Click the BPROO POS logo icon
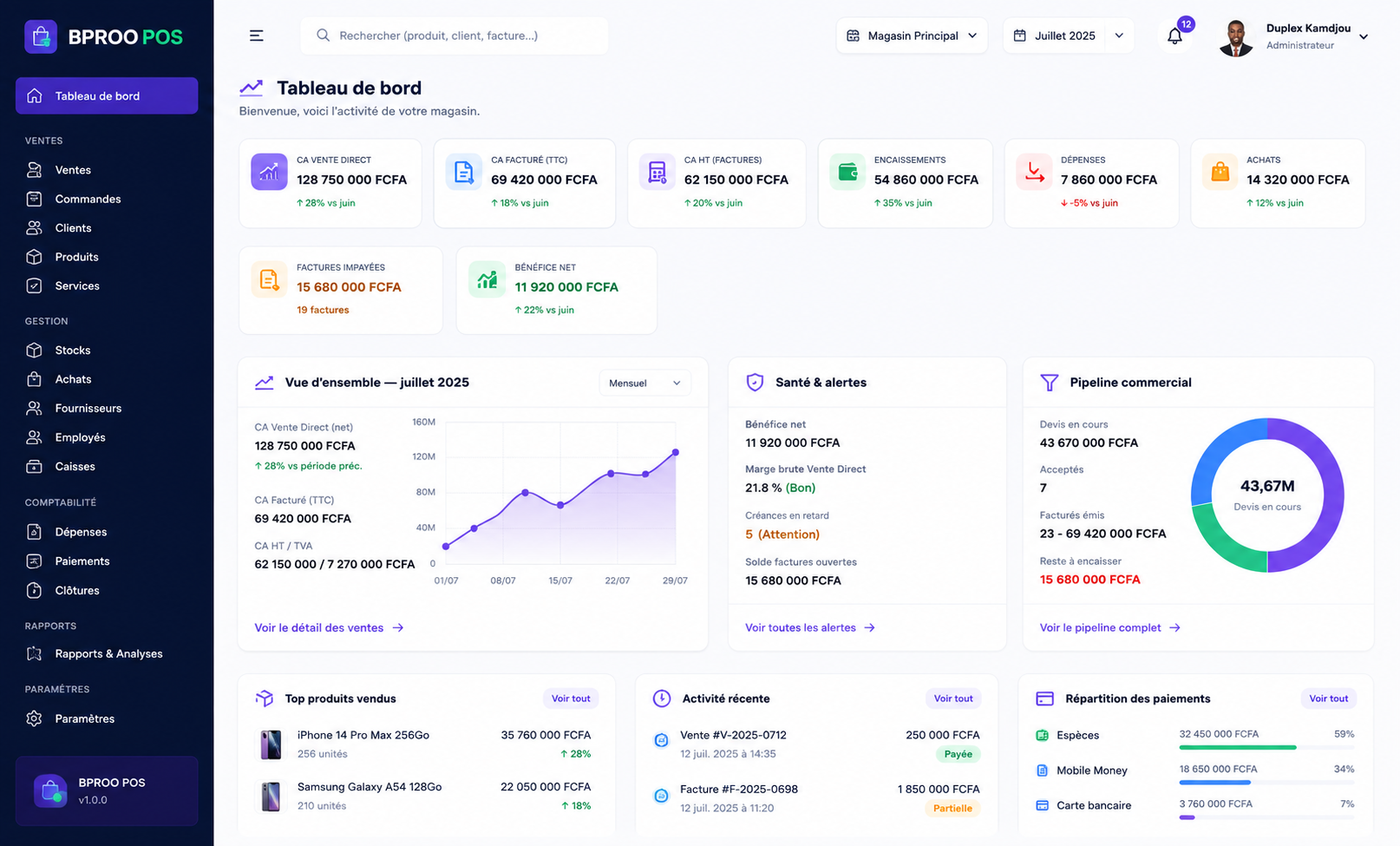The image size is (1400, 846). coord(41,36)
